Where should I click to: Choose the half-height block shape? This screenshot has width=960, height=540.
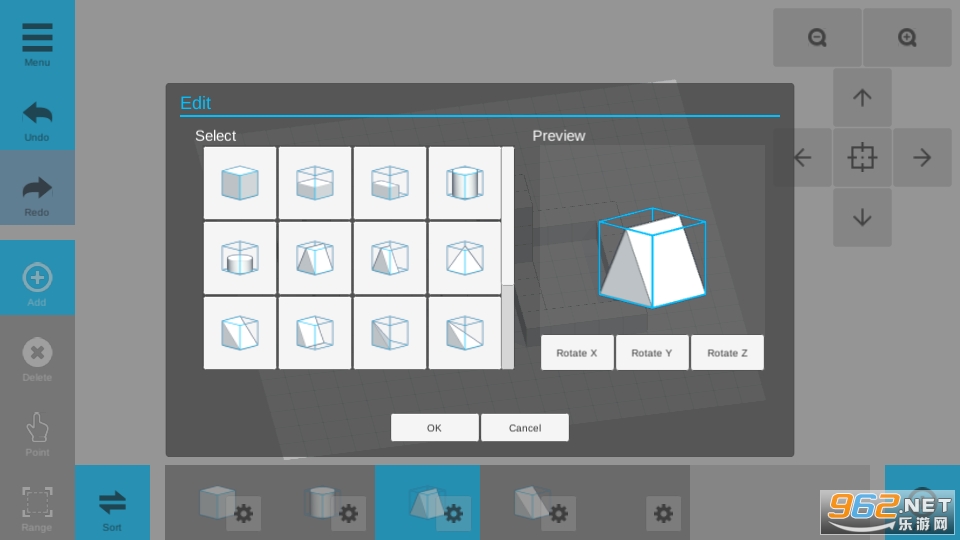point(315,183)
